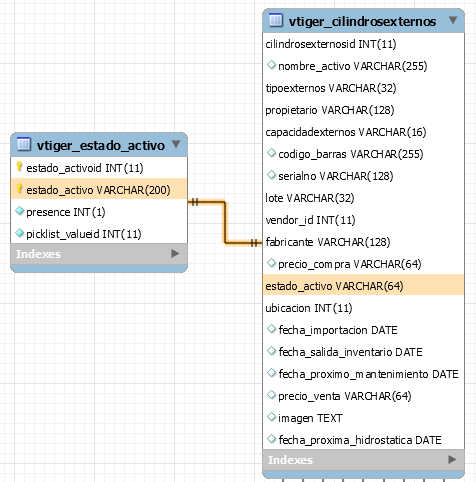Select highlighted estado_activo VARCHAR(64) column
Image resolution: width=476 pixels, height=482 pixels.
tap(363, 286)
